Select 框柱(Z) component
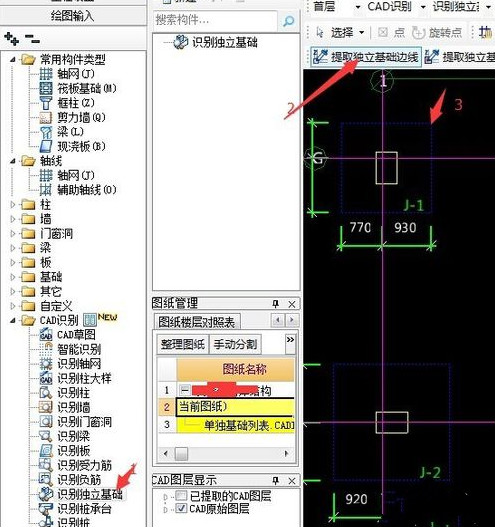 (67, 103)
